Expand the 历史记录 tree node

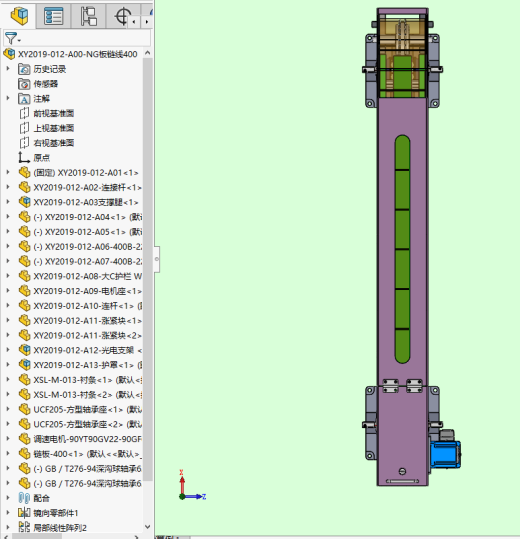coord(8,69)
